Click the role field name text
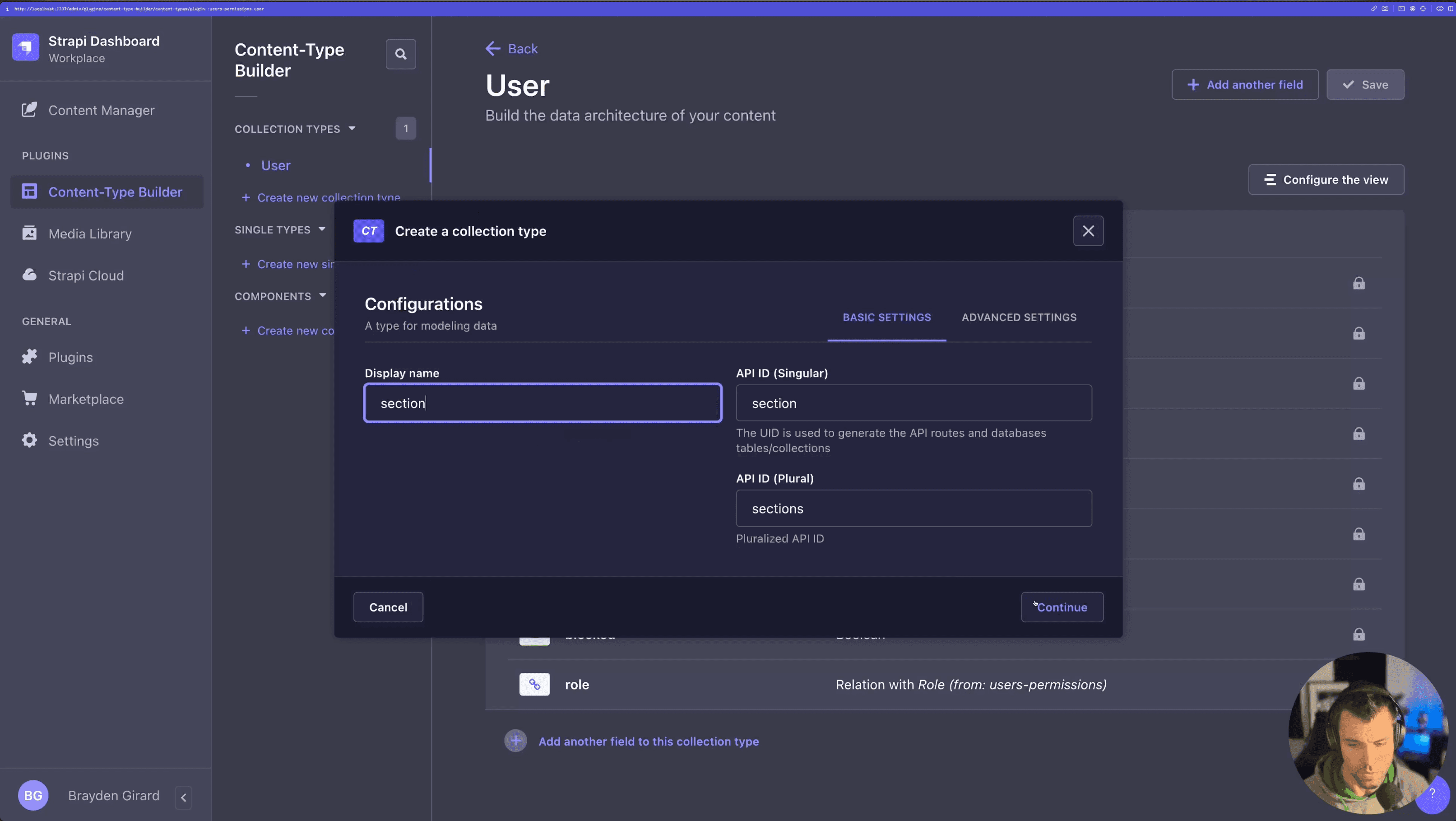The image size is (1456, 821). [x=576, y=685]
